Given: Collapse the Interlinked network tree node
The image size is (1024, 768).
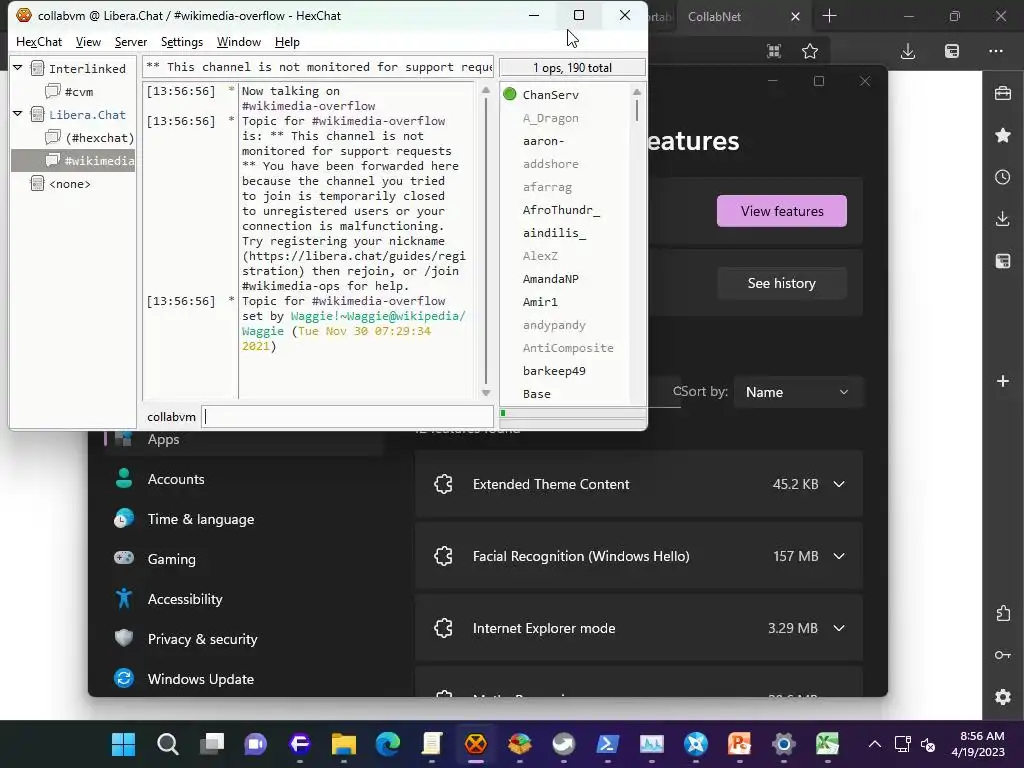Looking at the screenshot, I should [18, 68].
